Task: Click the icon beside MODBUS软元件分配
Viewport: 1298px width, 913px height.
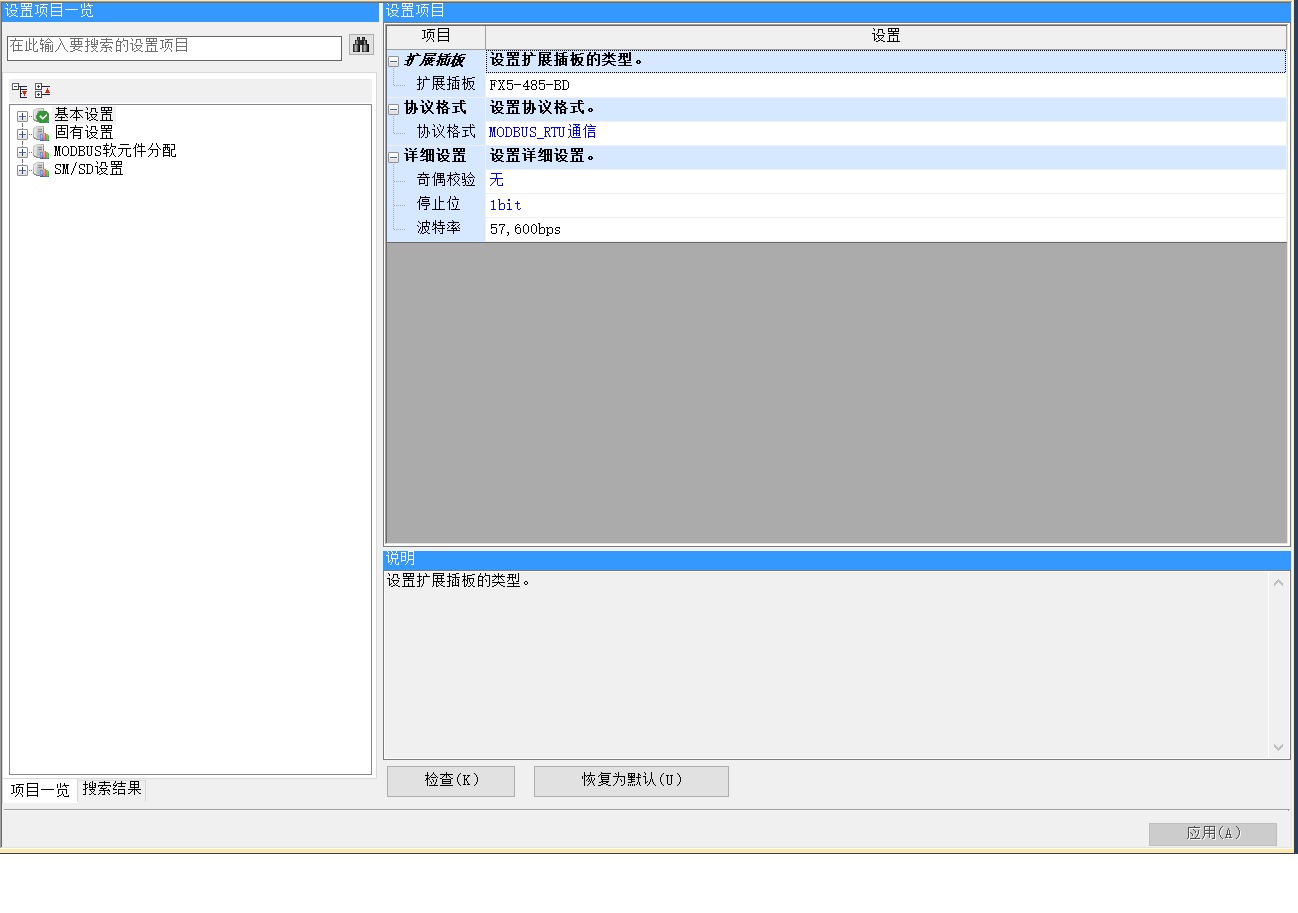Action: pyautogui.click(x=41, y=152)
